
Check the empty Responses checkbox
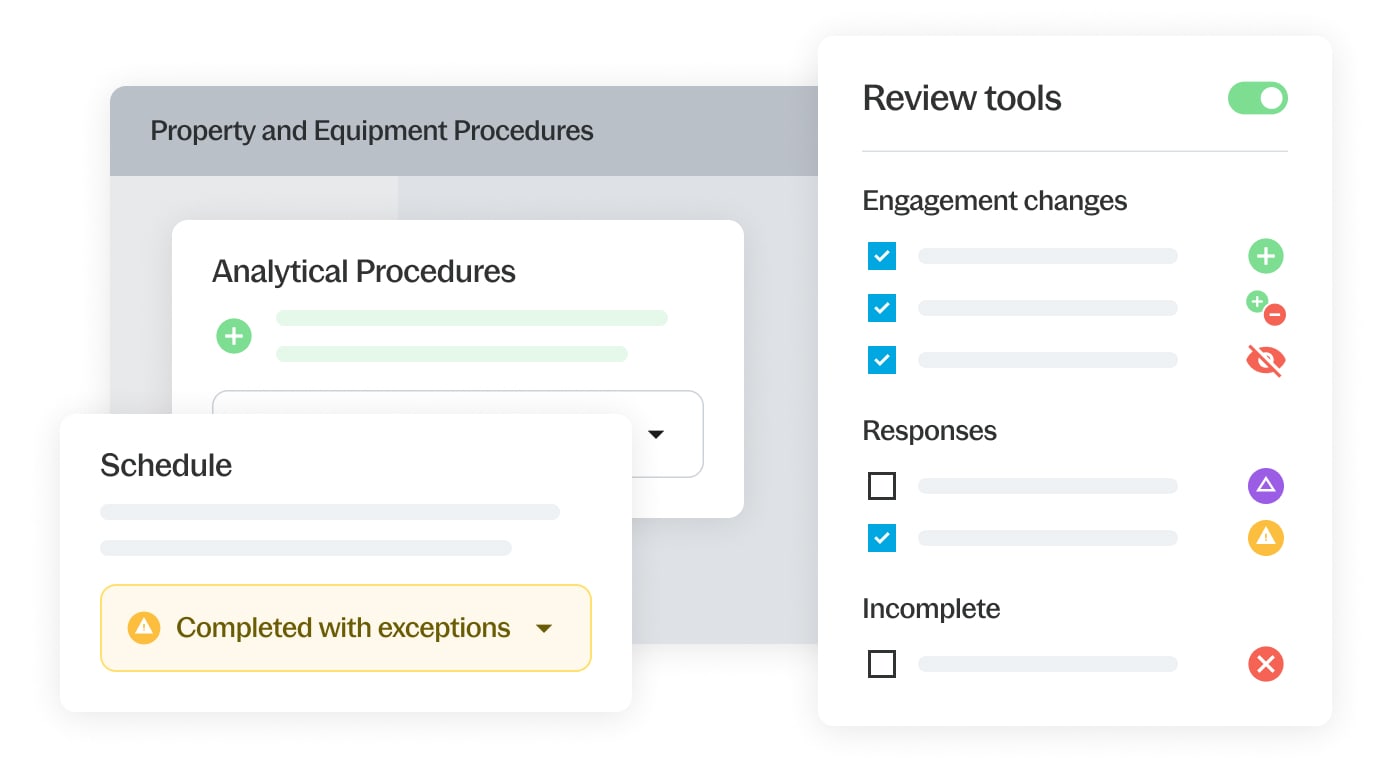pyautogui.click(x=881, y=485)
